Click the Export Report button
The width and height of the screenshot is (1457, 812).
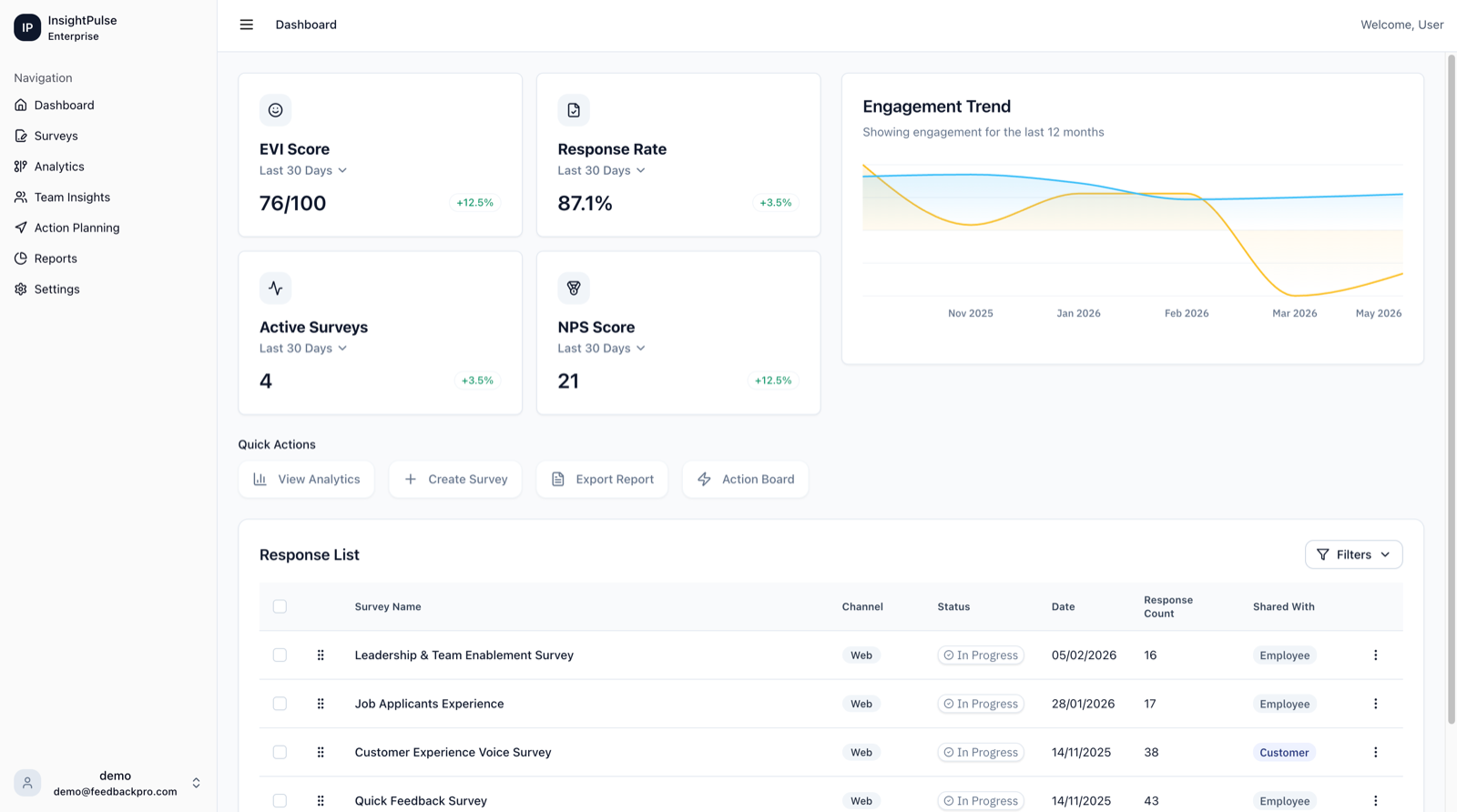[602, 480]
